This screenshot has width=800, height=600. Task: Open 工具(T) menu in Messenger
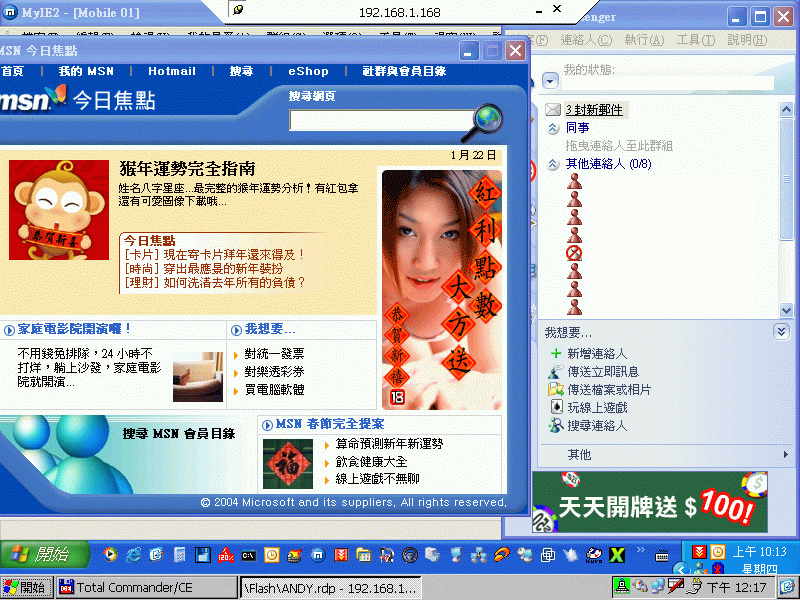tap(696, 40)
